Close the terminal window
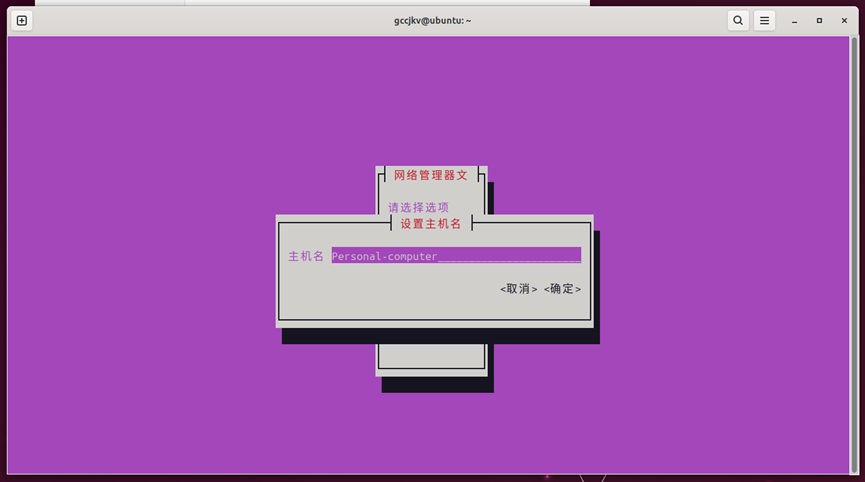The image size is (865, 482). coord(844,20)
